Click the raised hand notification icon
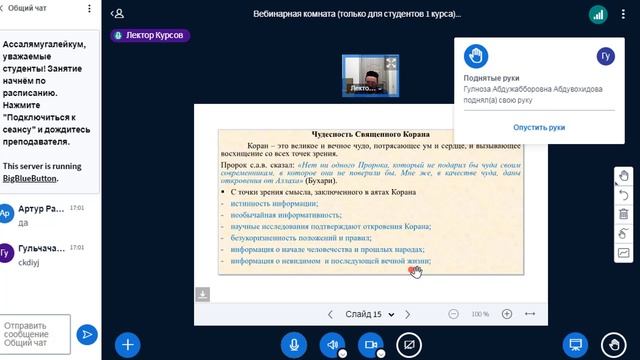 [476, 56]
